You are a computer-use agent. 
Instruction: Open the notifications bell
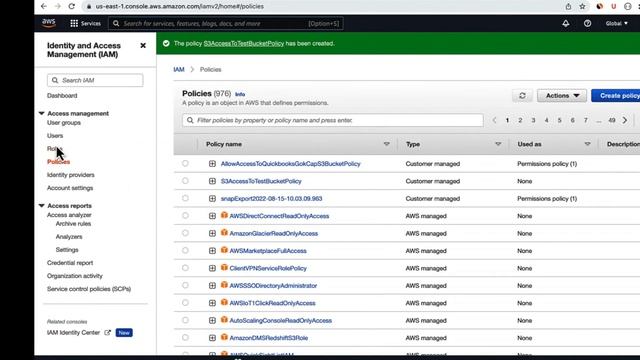tap(566, 23)
